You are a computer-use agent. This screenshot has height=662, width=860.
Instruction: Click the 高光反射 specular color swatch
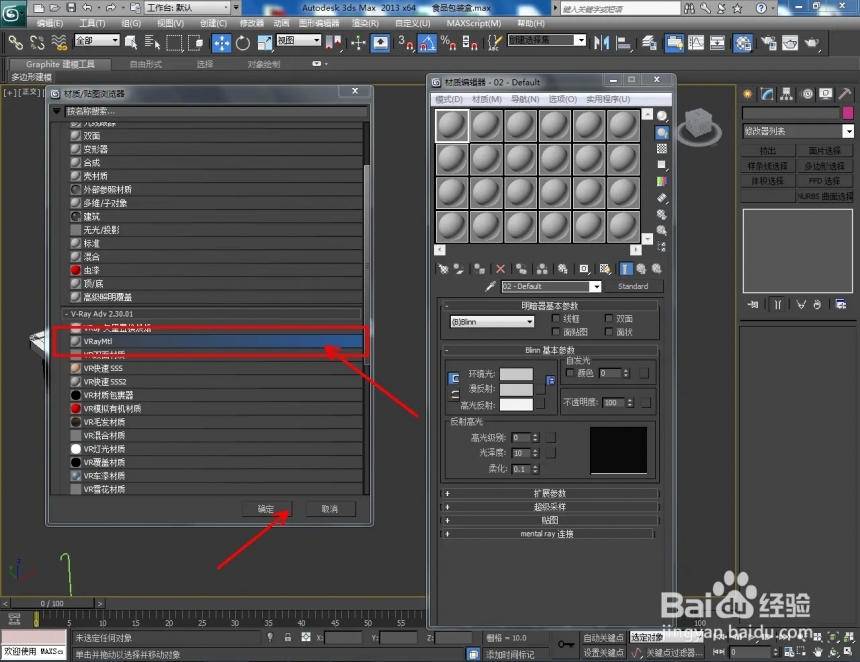point(516,405)
